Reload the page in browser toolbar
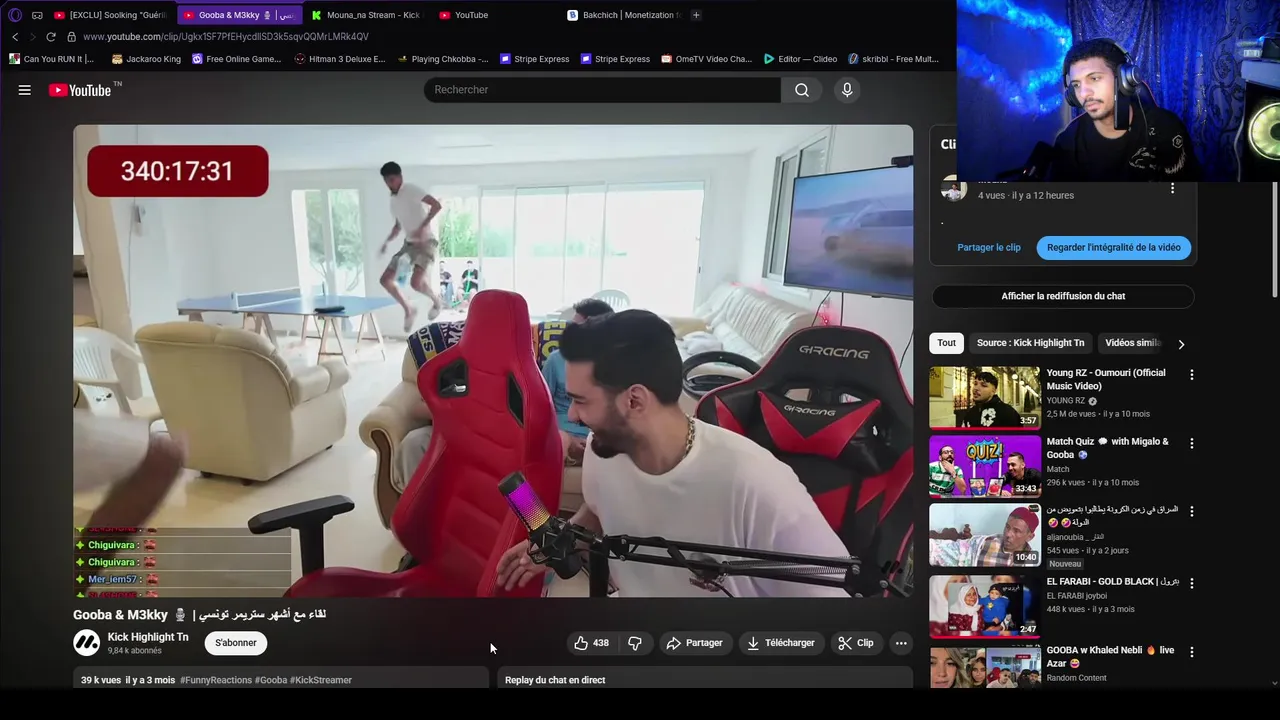The width and height of the screenshot is (1280, 720). 51,37
